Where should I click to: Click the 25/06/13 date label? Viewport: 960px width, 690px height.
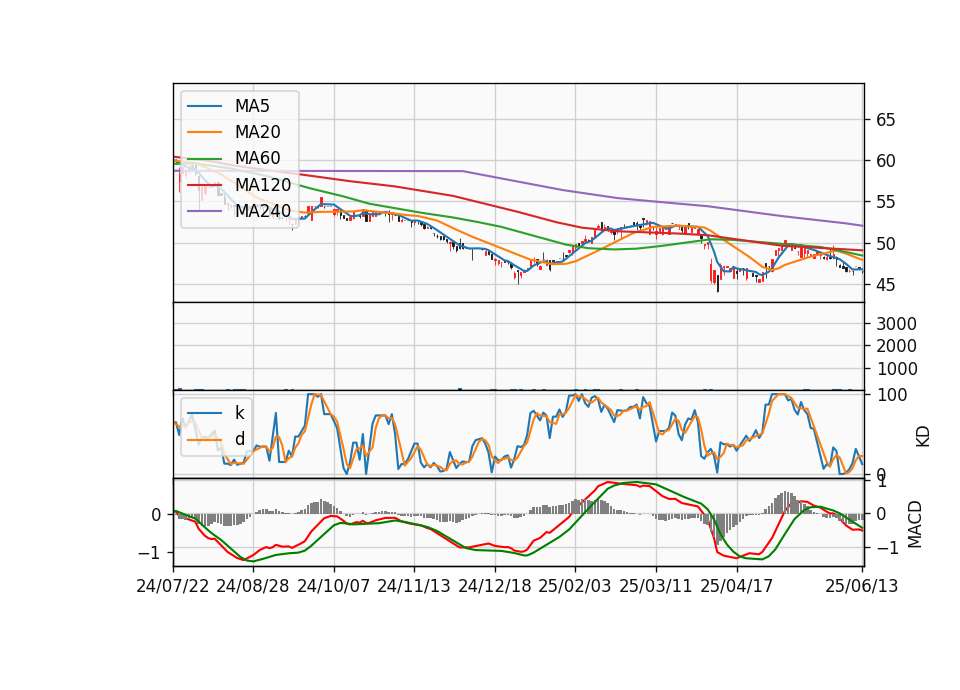click(861, 586)
